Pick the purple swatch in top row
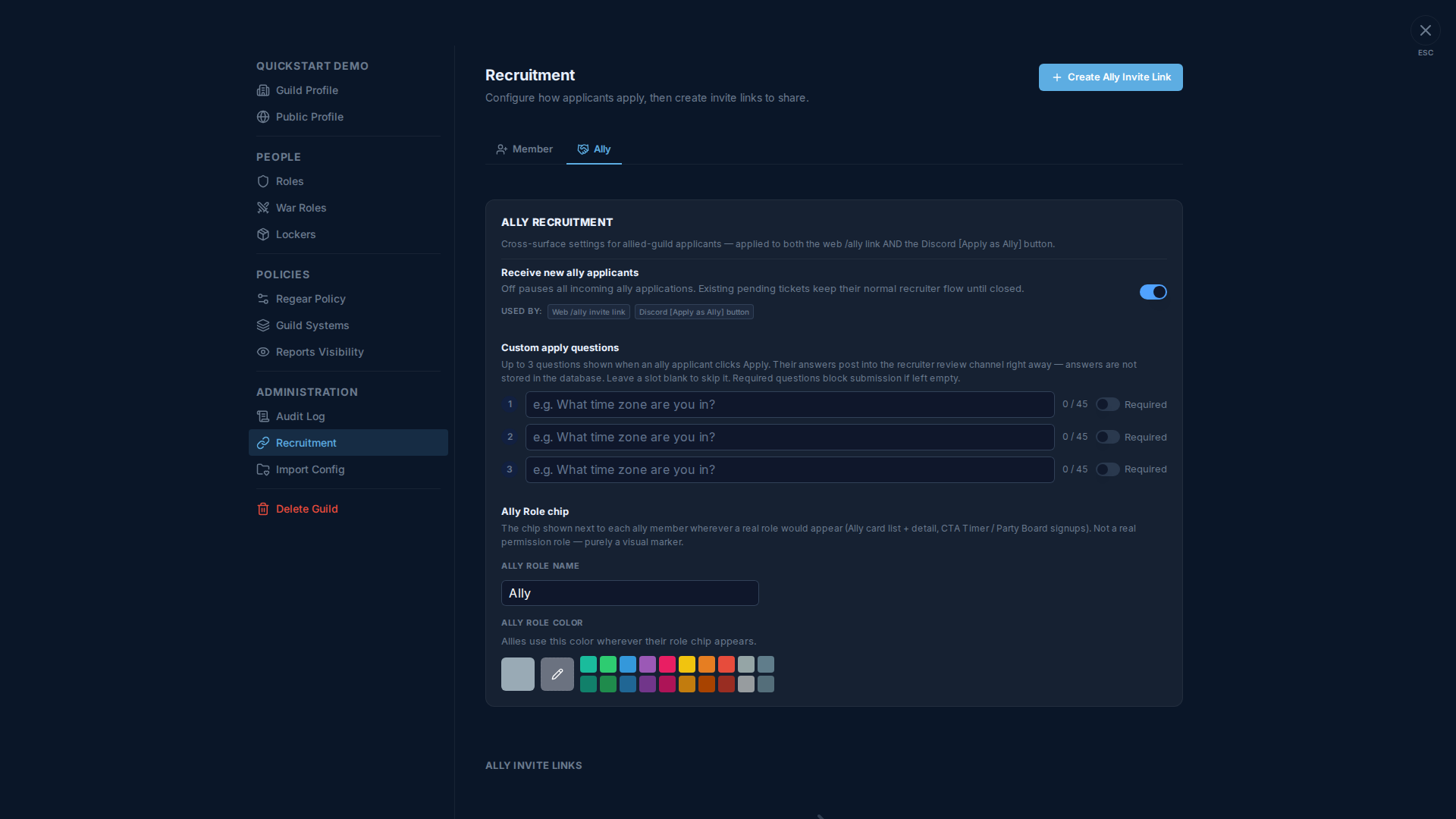 tap(648, 664)
